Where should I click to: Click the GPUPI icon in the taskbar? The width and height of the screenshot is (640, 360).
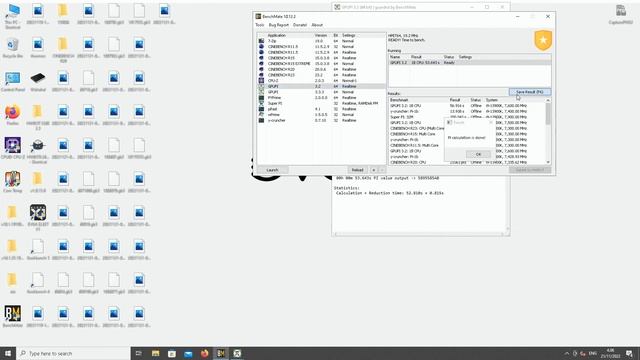point(237,353)
